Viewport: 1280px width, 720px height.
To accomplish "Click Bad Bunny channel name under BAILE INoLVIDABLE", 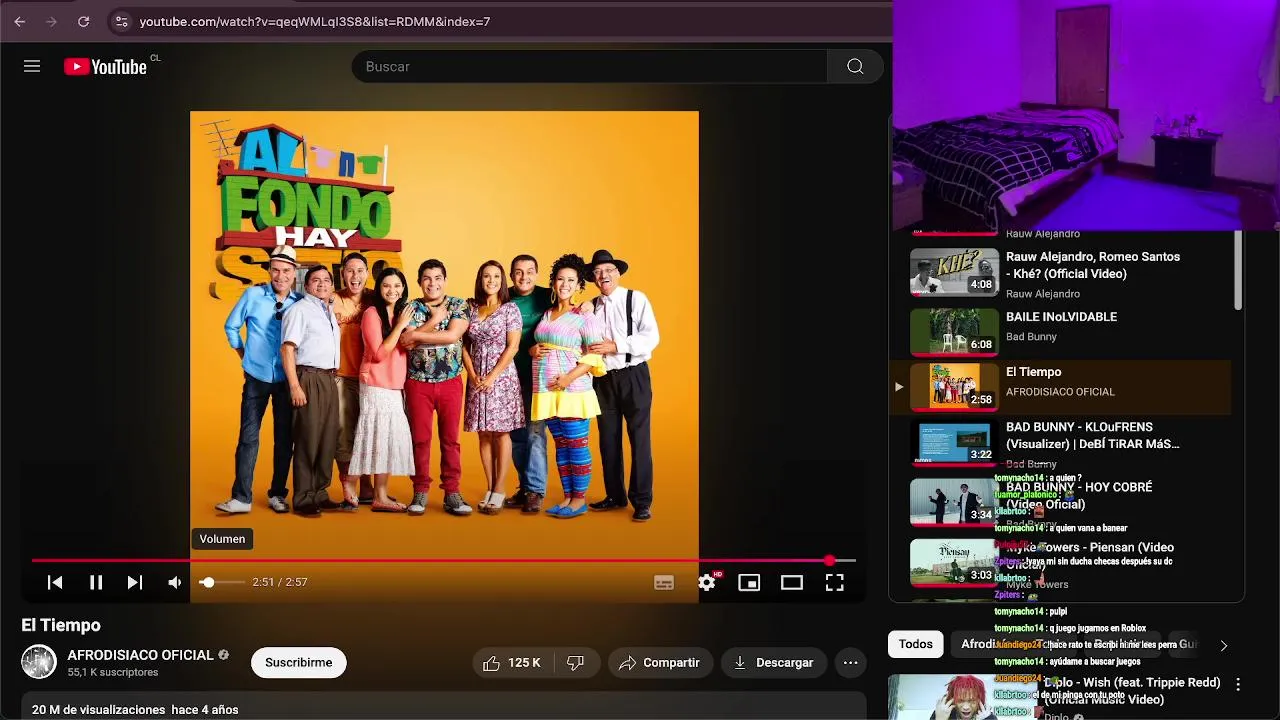I will coord(1031,336).
